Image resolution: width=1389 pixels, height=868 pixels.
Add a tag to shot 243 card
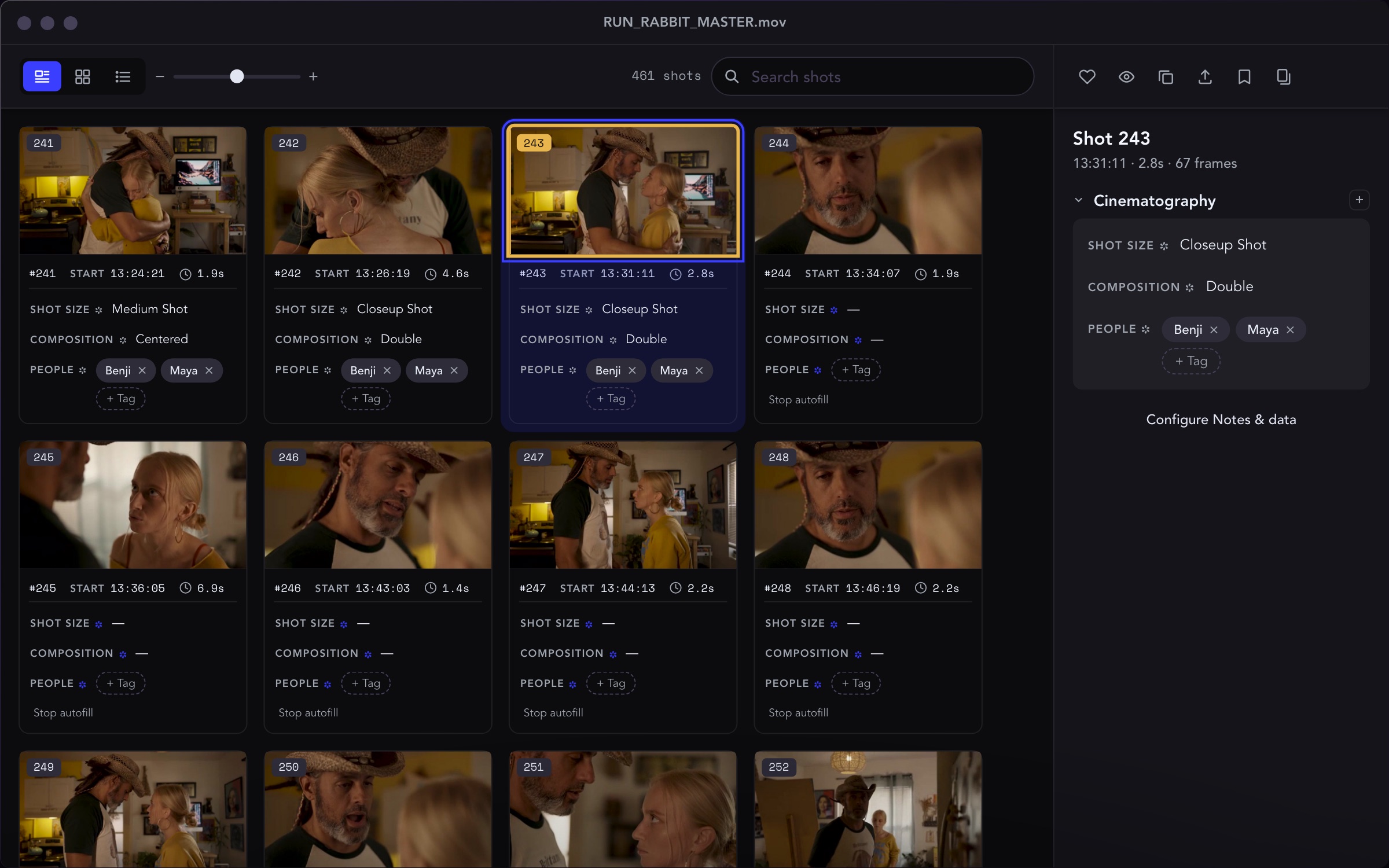pos(611,399)
